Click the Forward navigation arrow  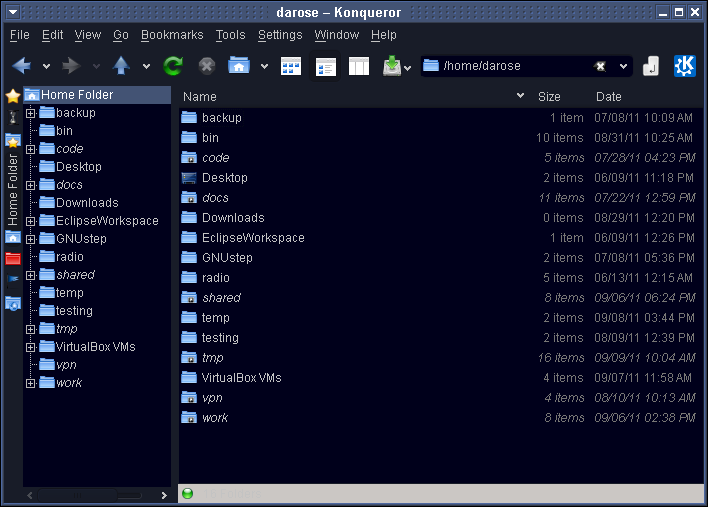coord(71,66)
